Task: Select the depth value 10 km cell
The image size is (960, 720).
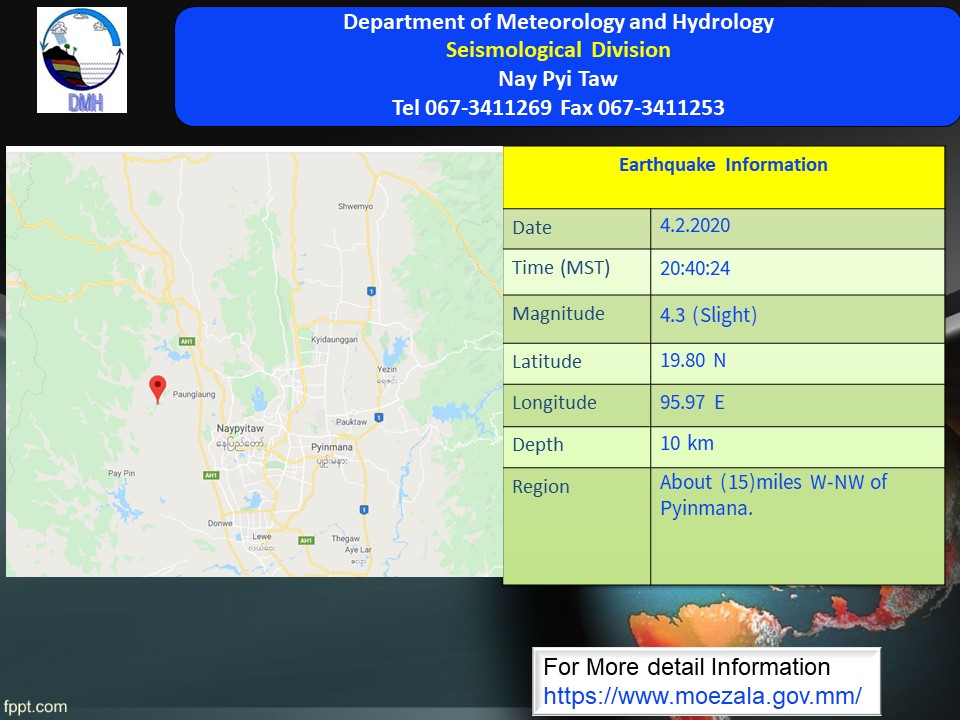Action: click(x=687, y=443)
